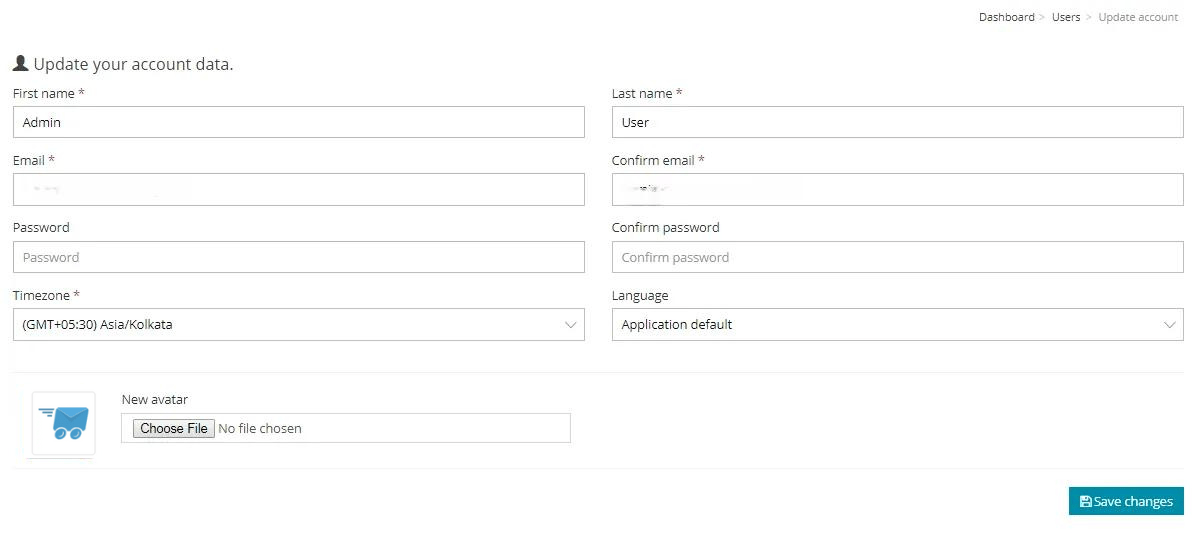The image size is (1192, 538).
Task: Click the Timezone field label
Action: tap(46, 295)
